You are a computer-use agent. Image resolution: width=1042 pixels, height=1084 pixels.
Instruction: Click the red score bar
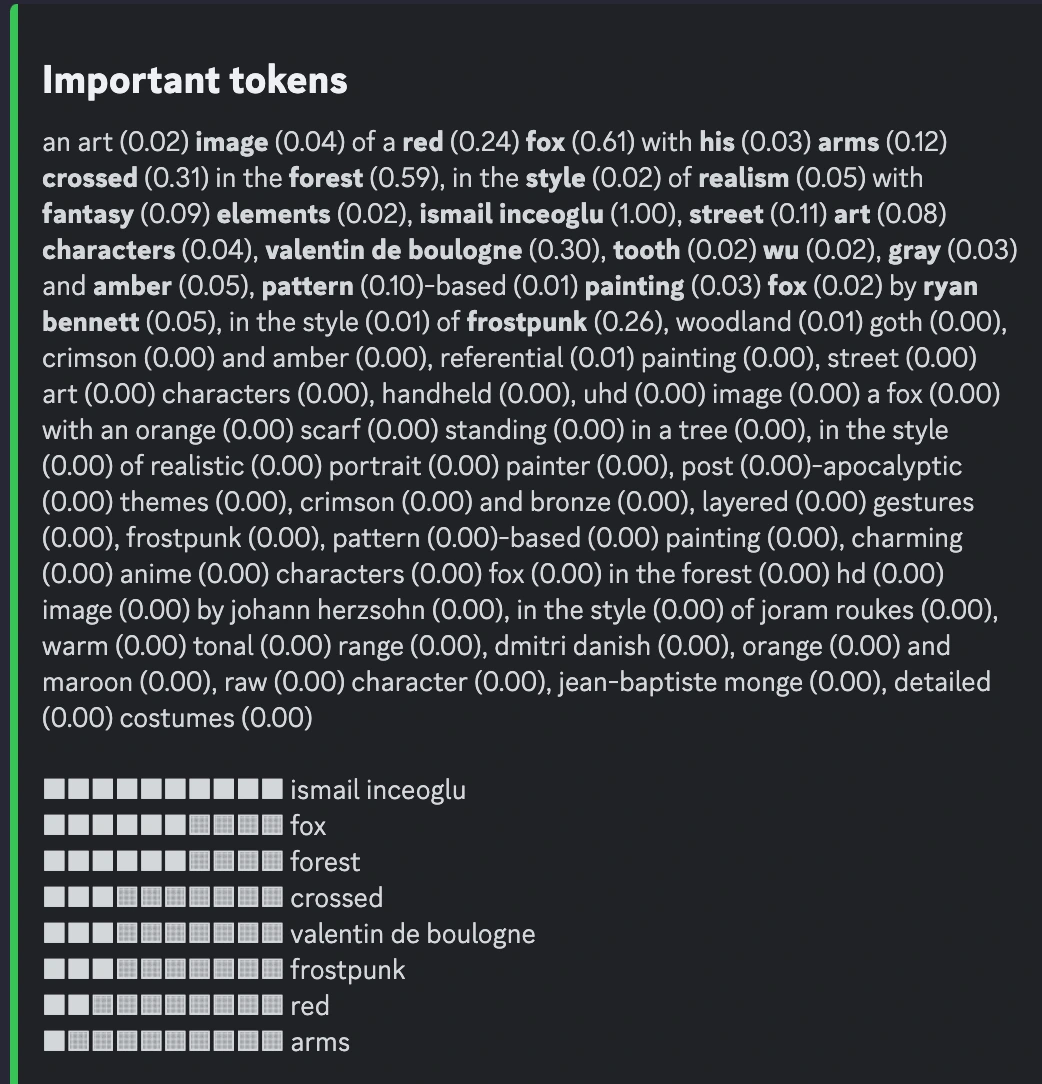[x=163, y=1006]
